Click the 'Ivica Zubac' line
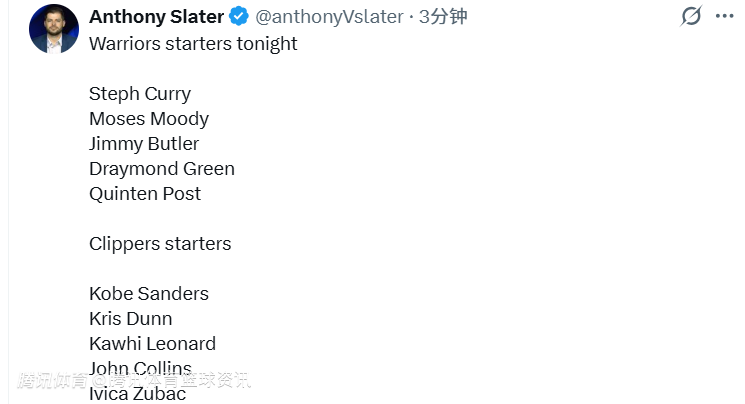Screen dimensions: 745x404 pos(137,393)
